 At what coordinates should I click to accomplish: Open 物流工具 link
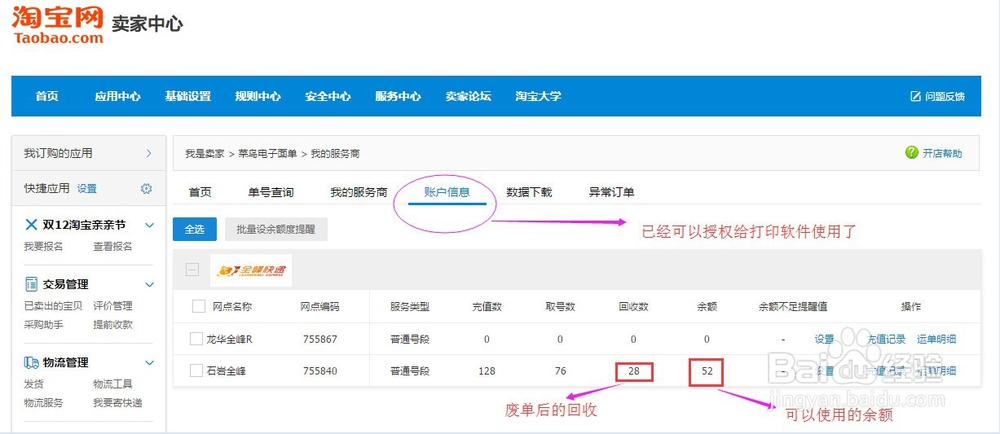[x=113, y=384]
